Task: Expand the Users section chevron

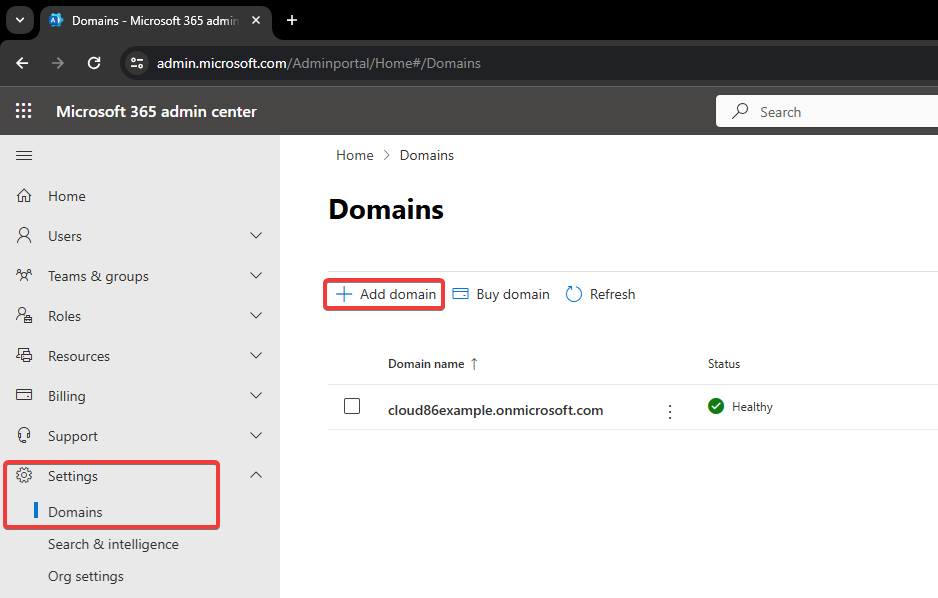Action: tap(256, 235)
